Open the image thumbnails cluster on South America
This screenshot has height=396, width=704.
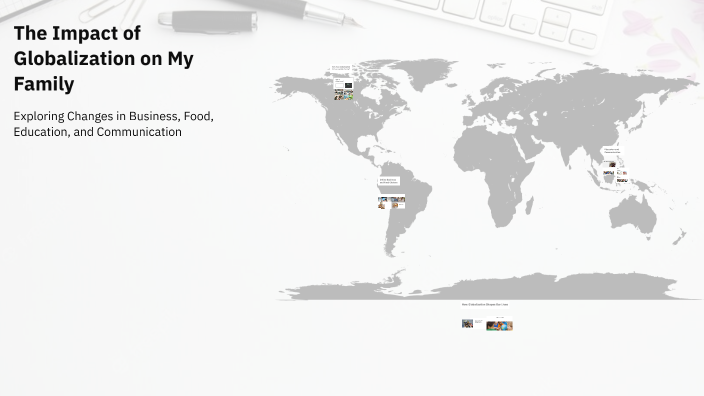(392, 202)
